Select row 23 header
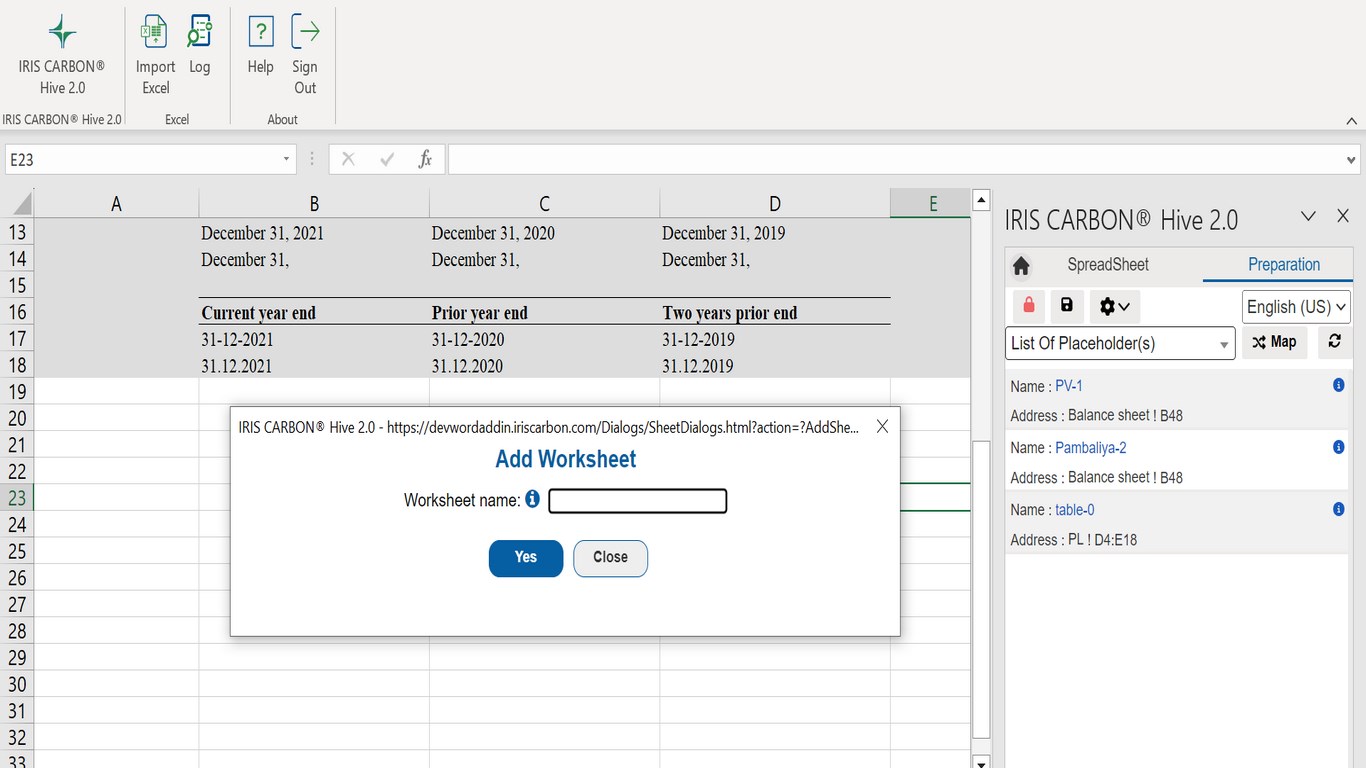The height and width of the screenshot is (768, 1366). (17, 498)
